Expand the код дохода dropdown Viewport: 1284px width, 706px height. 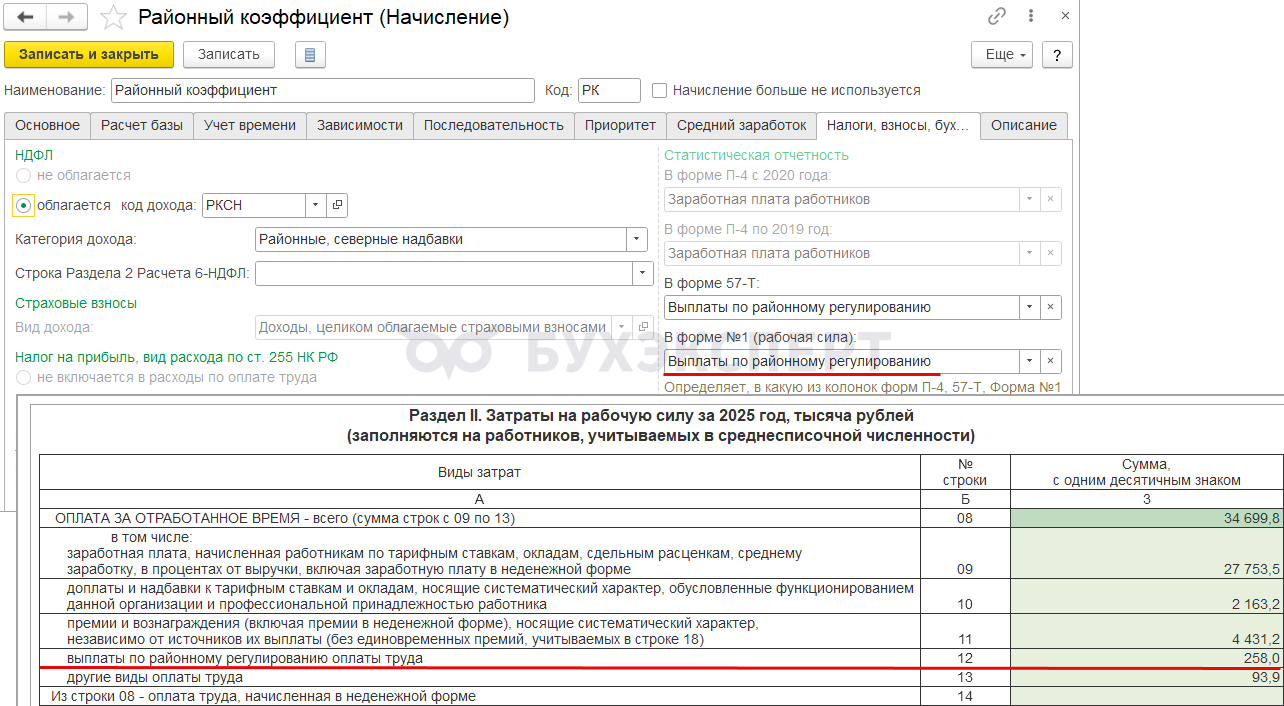coord(316,205)
